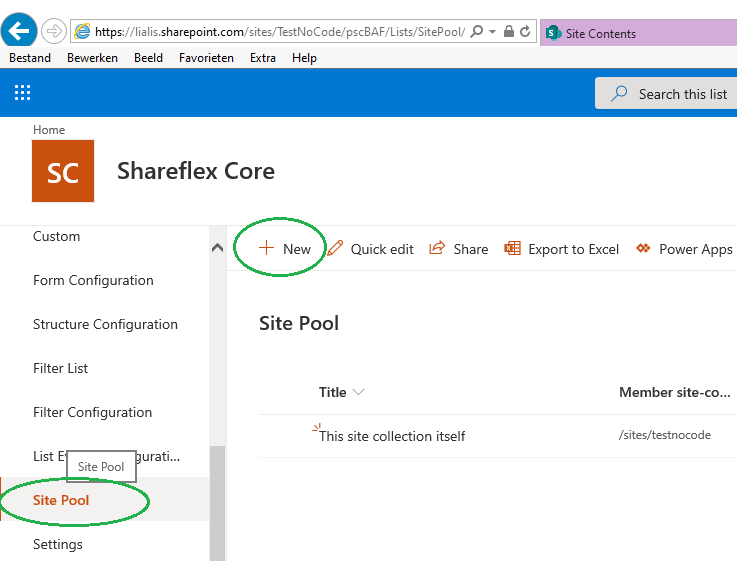Open the Member site-co… column header menu
This screenshot has height=561, width=737.
click(674, 392)
